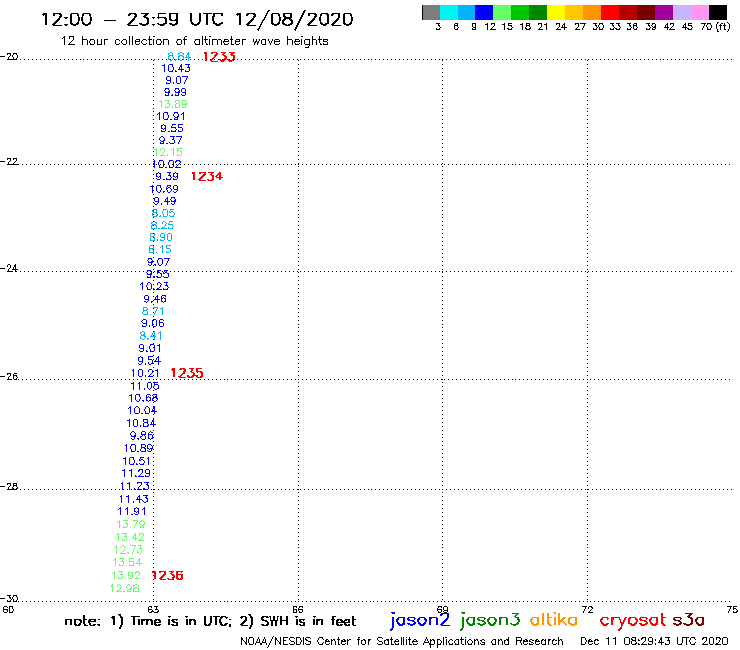Image resolution: width=740 pixels, height=650 pixels.
Task: Select the wave height reading 10.91
Action: tap(171, 116)
